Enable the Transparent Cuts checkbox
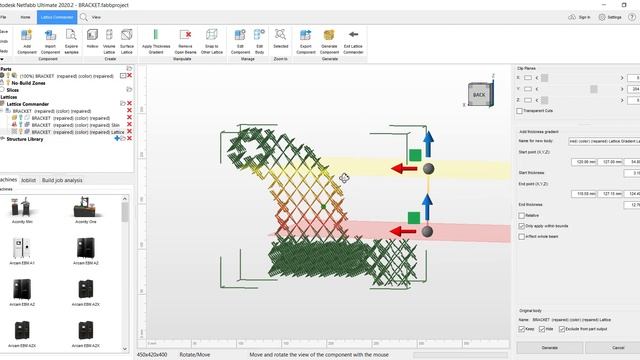The image size is (640, 360). (519, 111)
